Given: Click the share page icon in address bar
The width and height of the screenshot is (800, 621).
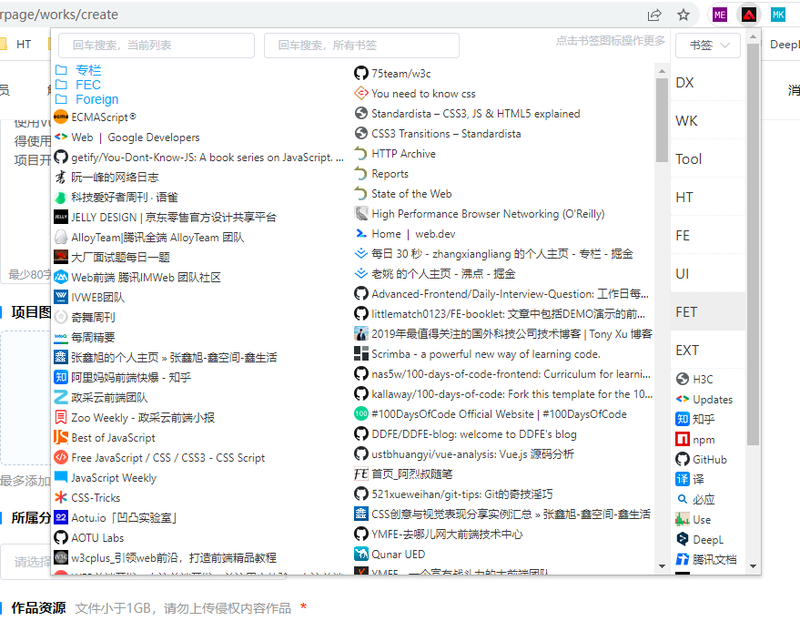Looking at the screenshot, I should click(654, 15).
